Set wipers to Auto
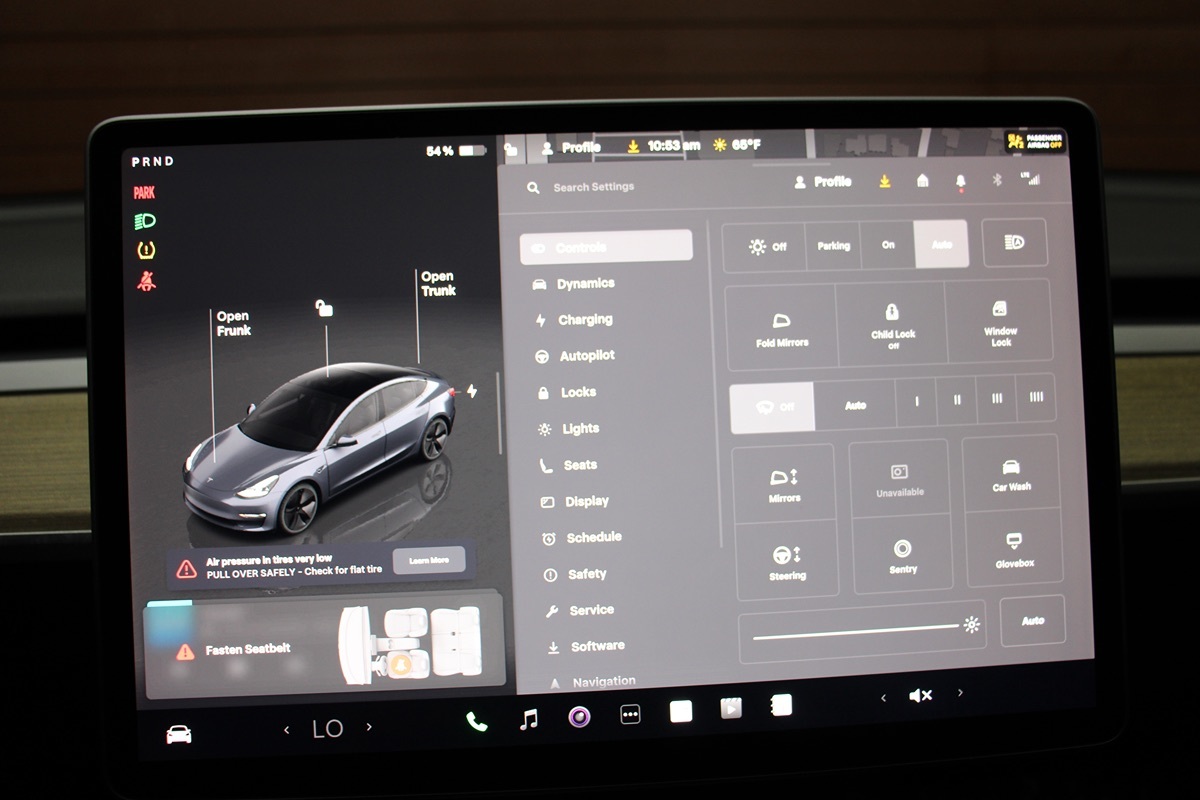 855,406
